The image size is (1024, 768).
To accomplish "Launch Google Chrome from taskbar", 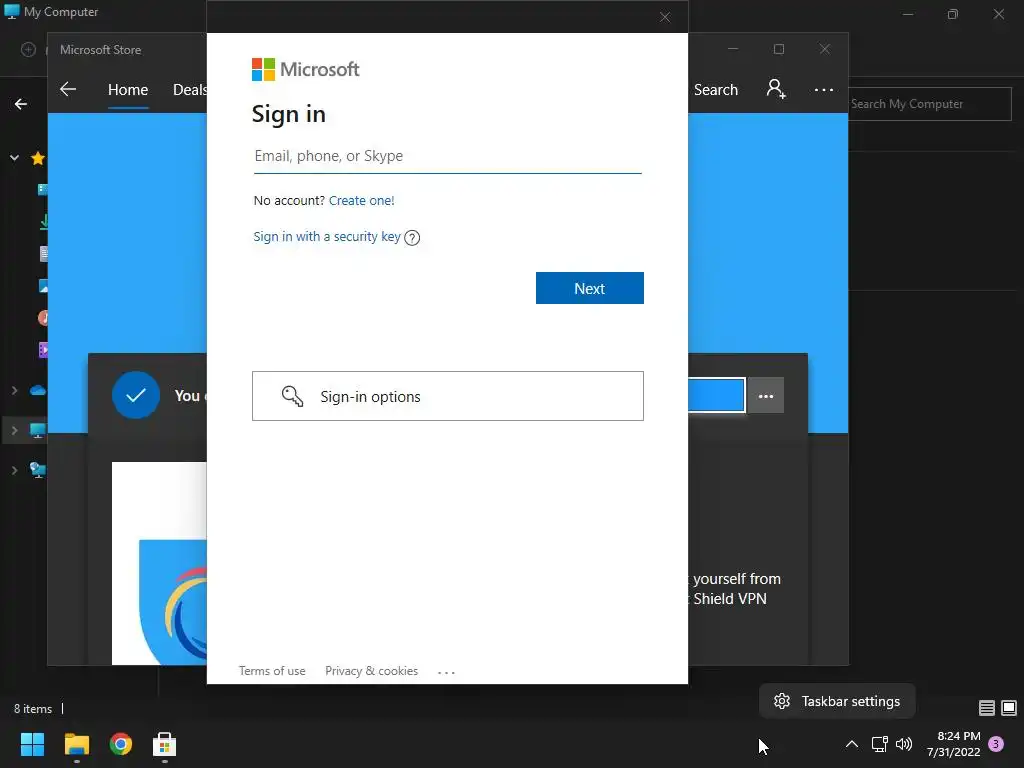I will tap(121, 744).
